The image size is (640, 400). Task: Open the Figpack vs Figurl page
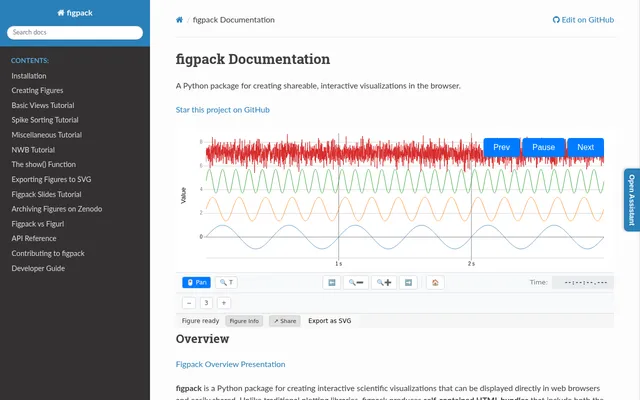coord(38,224)
